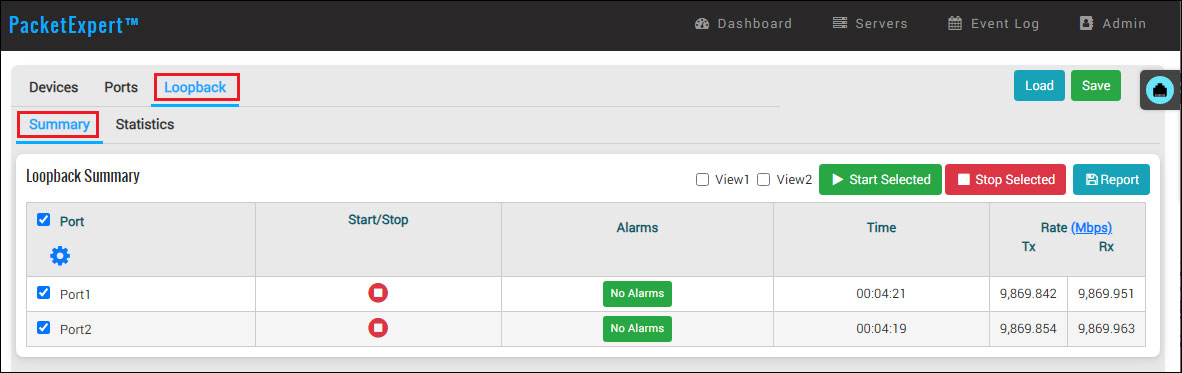Toggle the select-all Port checkbox in header
The image size is (1182, 373).
(44, 220)
